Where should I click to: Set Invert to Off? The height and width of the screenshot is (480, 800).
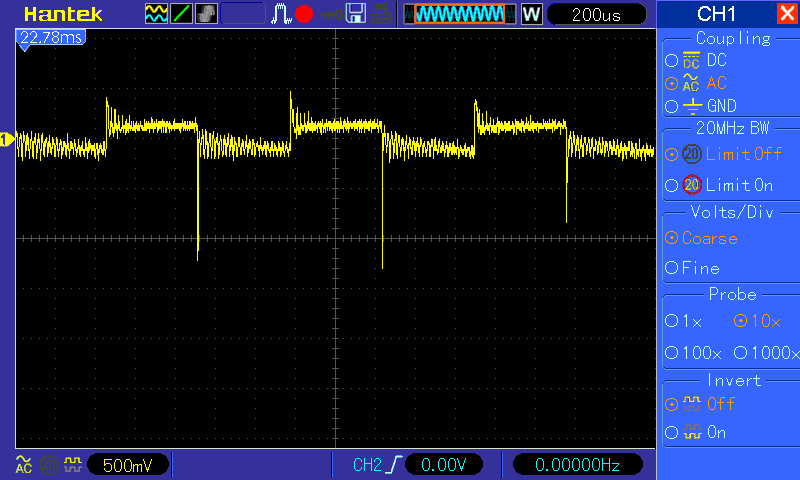[671, 405]
